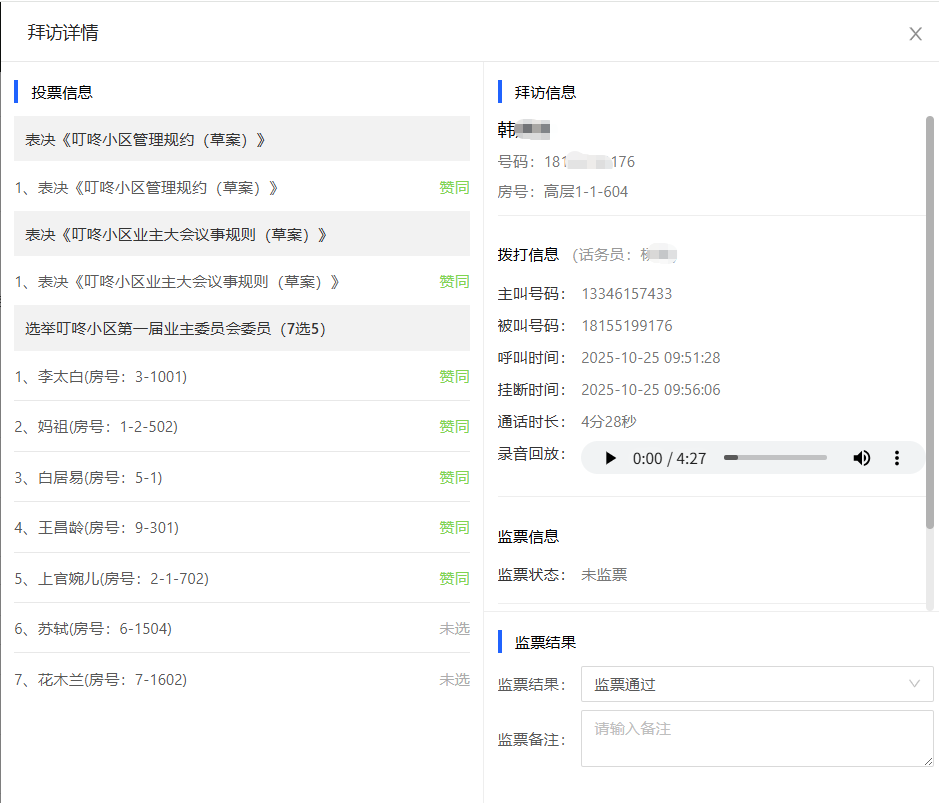Click the 表决《叮咚小区业主大会议事规则（草案）》 header
The width and height of the screenshot is (939, 803).
[241, 234]
